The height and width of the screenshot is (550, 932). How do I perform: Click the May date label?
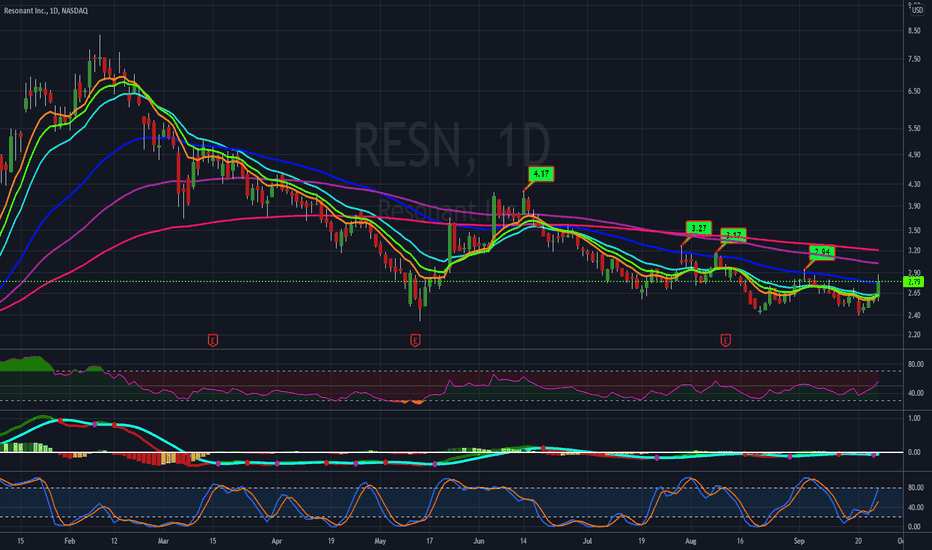coord(380,541)
